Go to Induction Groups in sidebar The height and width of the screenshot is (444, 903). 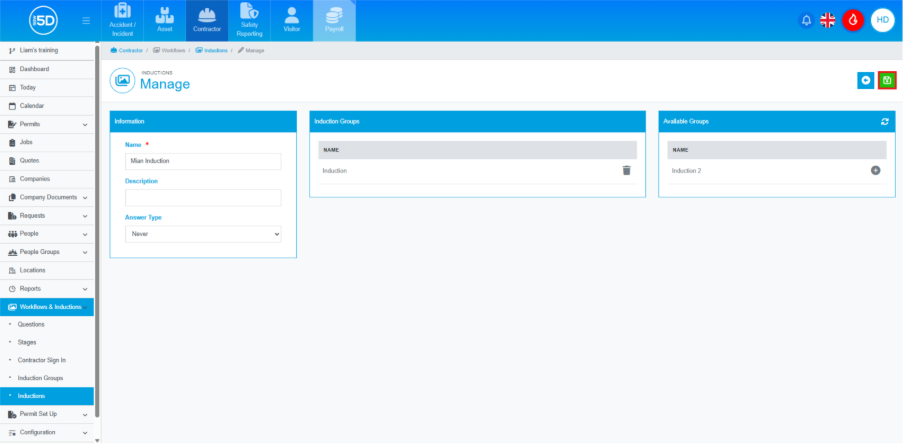40,378
